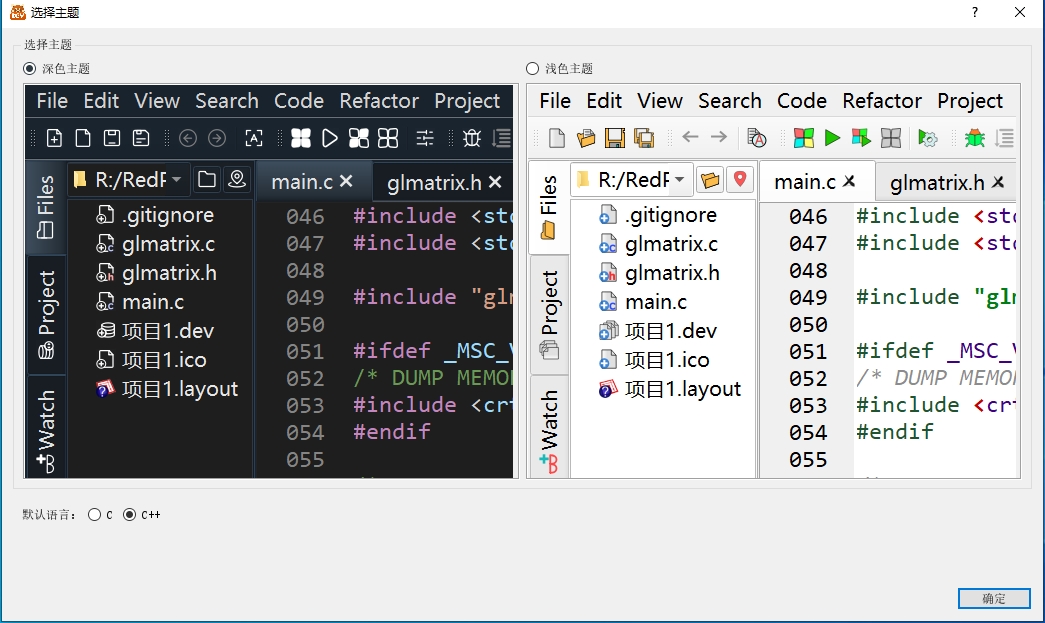Image resolution: width=1045 pixels, height=623 pixels.
Task: Confirm selection with the 确定 button
Action: pyautogui.click(x=993, y=598)
